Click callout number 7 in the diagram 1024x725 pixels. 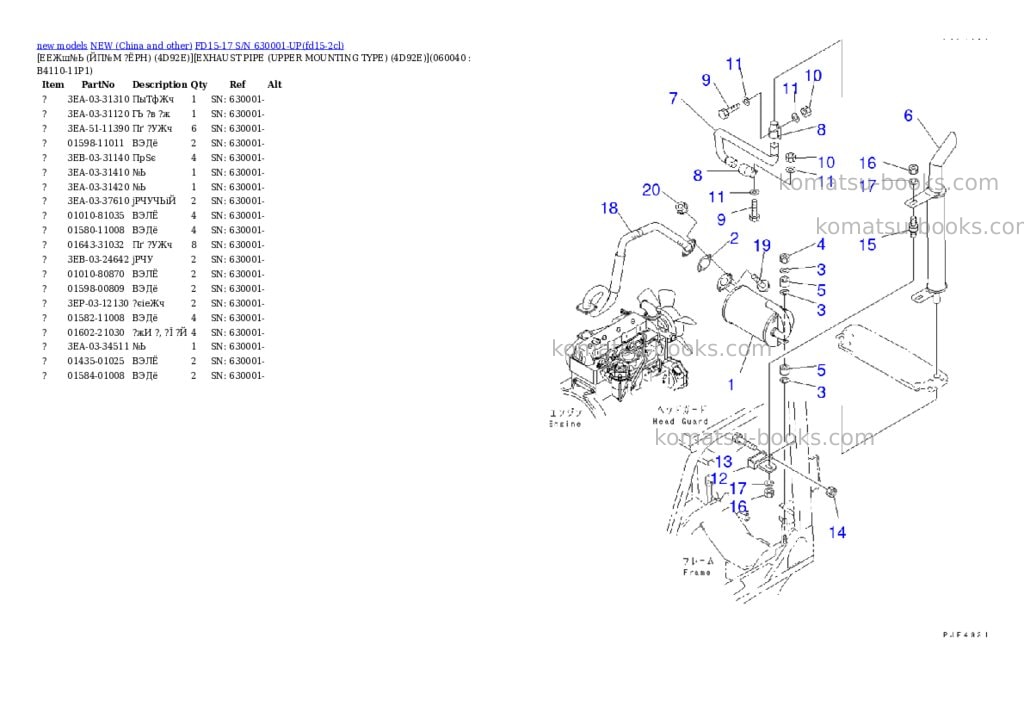pyautogui.click(x=673, y=99)
